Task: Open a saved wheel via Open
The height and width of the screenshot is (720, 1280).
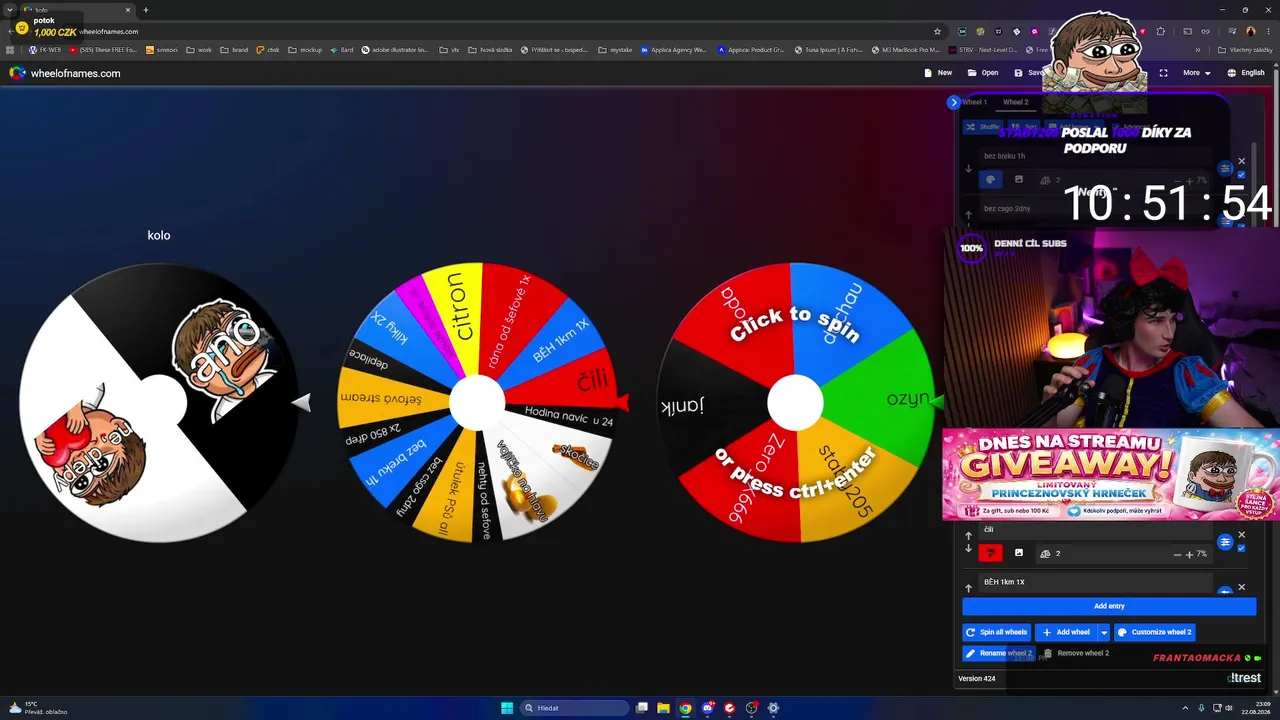Action: (x=983, y=73)
